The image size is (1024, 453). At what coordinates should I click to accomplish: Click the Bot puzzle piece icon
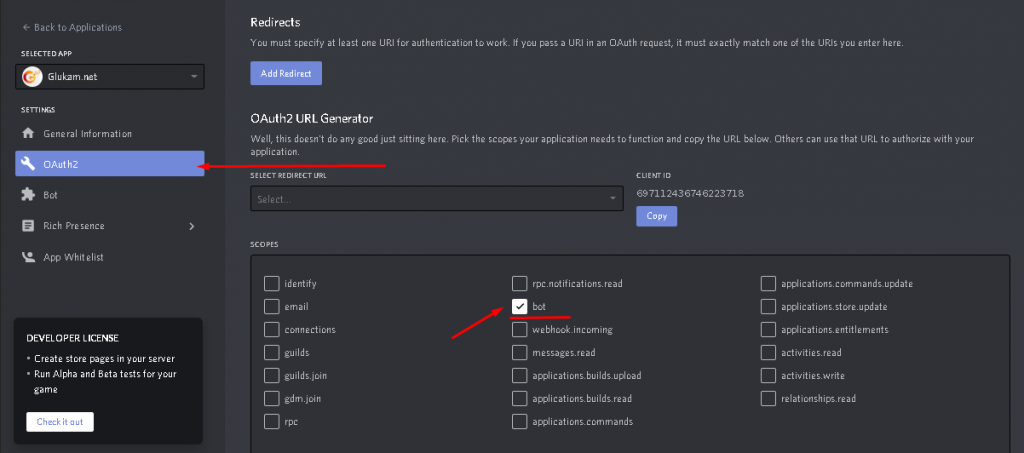28,195
